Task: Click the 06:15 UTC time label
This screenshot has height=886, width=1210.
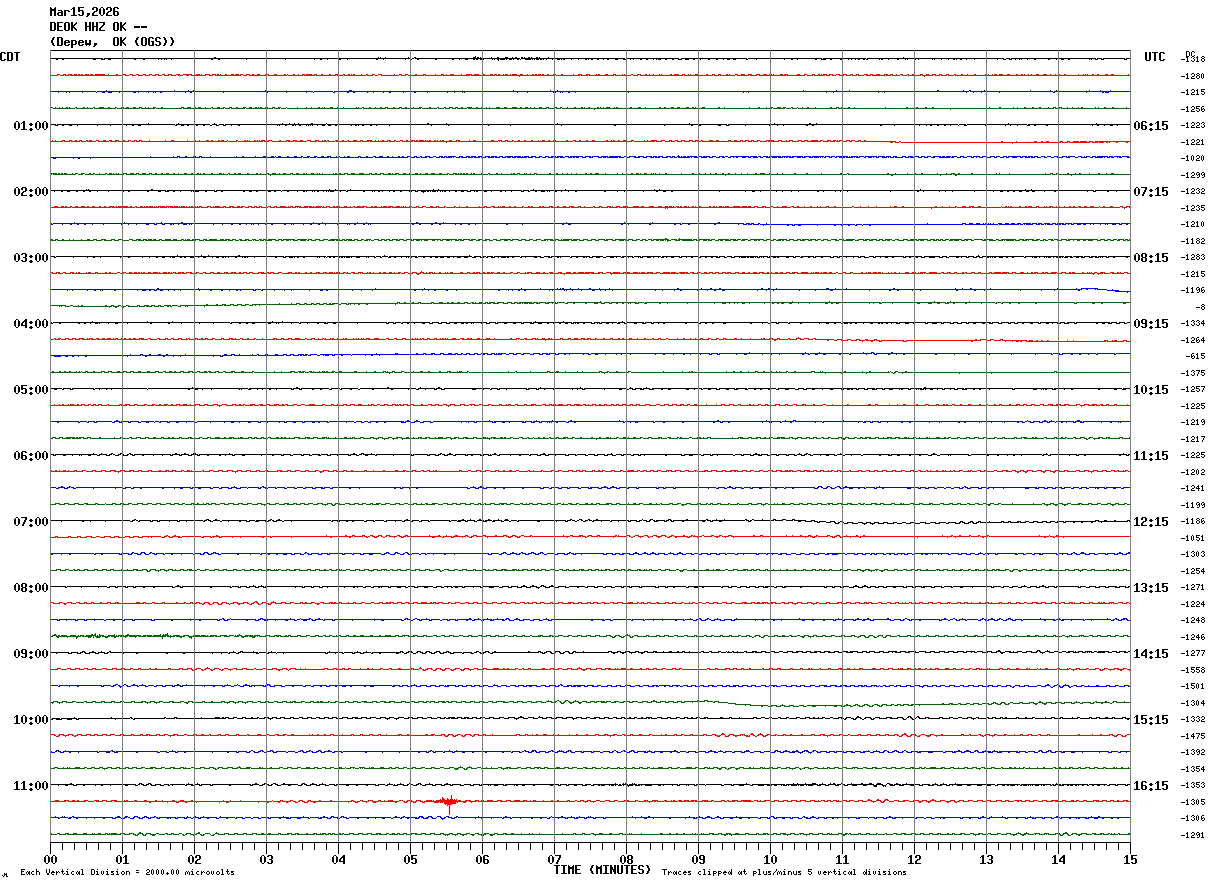Action: [x=1150, y=126]
